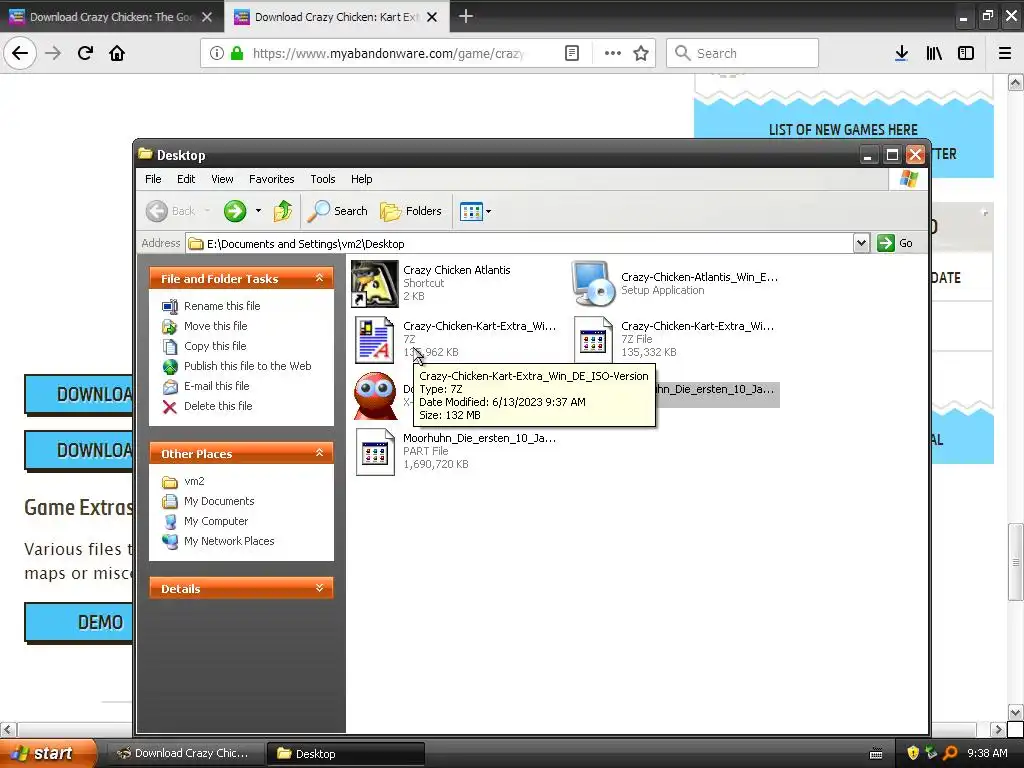Click Desktop taskbar item
This screenshot has height=768, width=1024.
(346, 754)
